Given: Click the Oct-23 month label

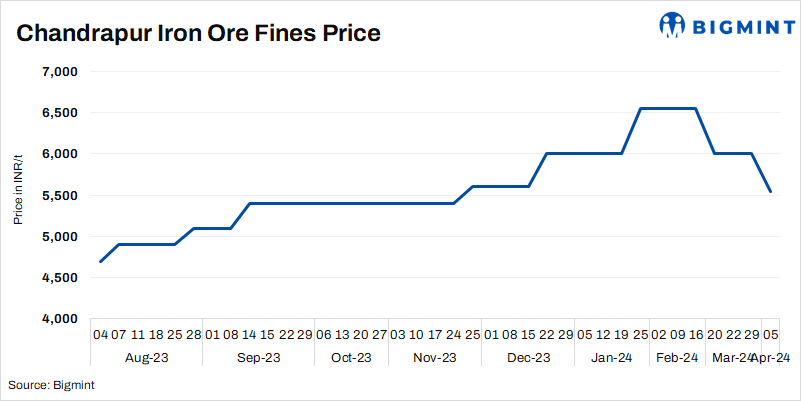Looking at the screenshot, I should coord(350,357).
